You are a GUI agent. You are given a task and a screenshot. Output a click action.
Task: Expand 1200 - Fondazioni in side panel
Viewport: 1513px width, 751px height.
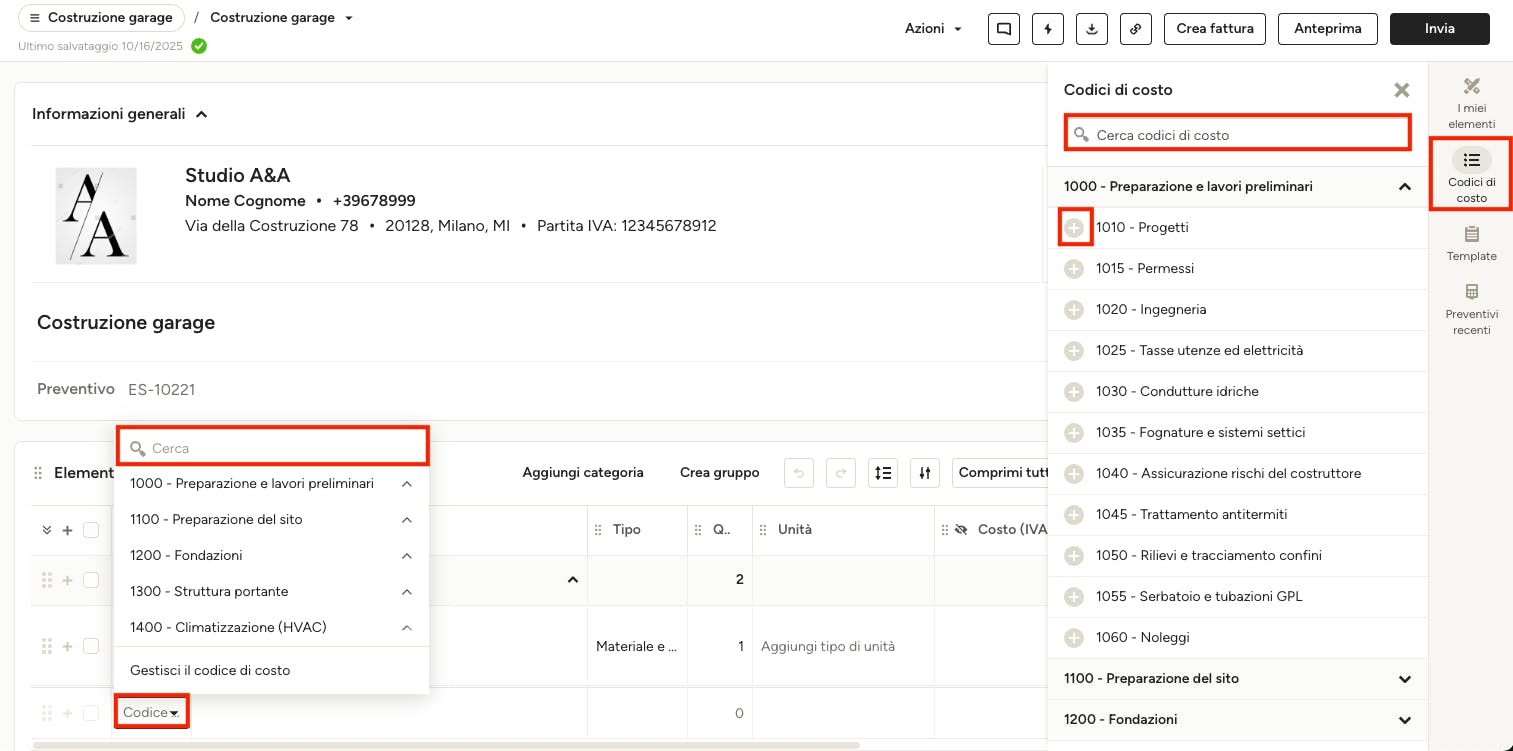tap(1405, 720)
